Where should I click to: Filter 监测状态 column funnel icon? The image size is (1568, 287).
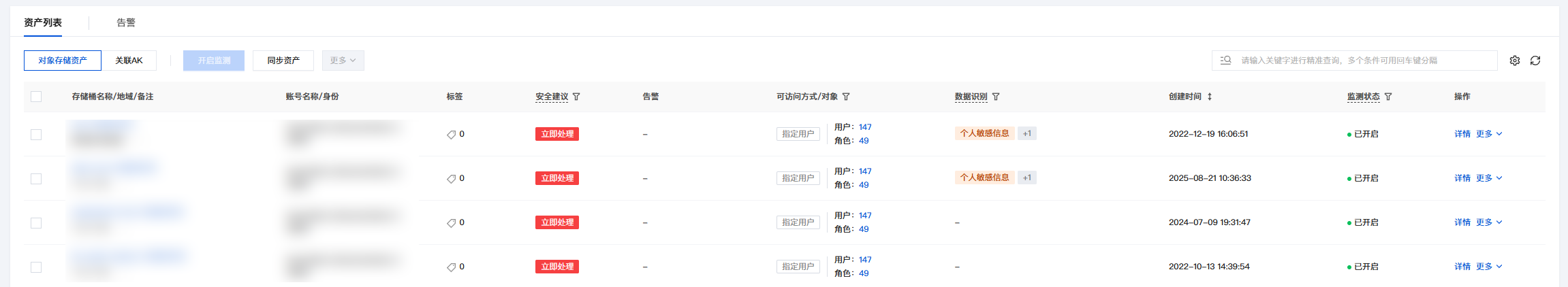point(1388,97)
